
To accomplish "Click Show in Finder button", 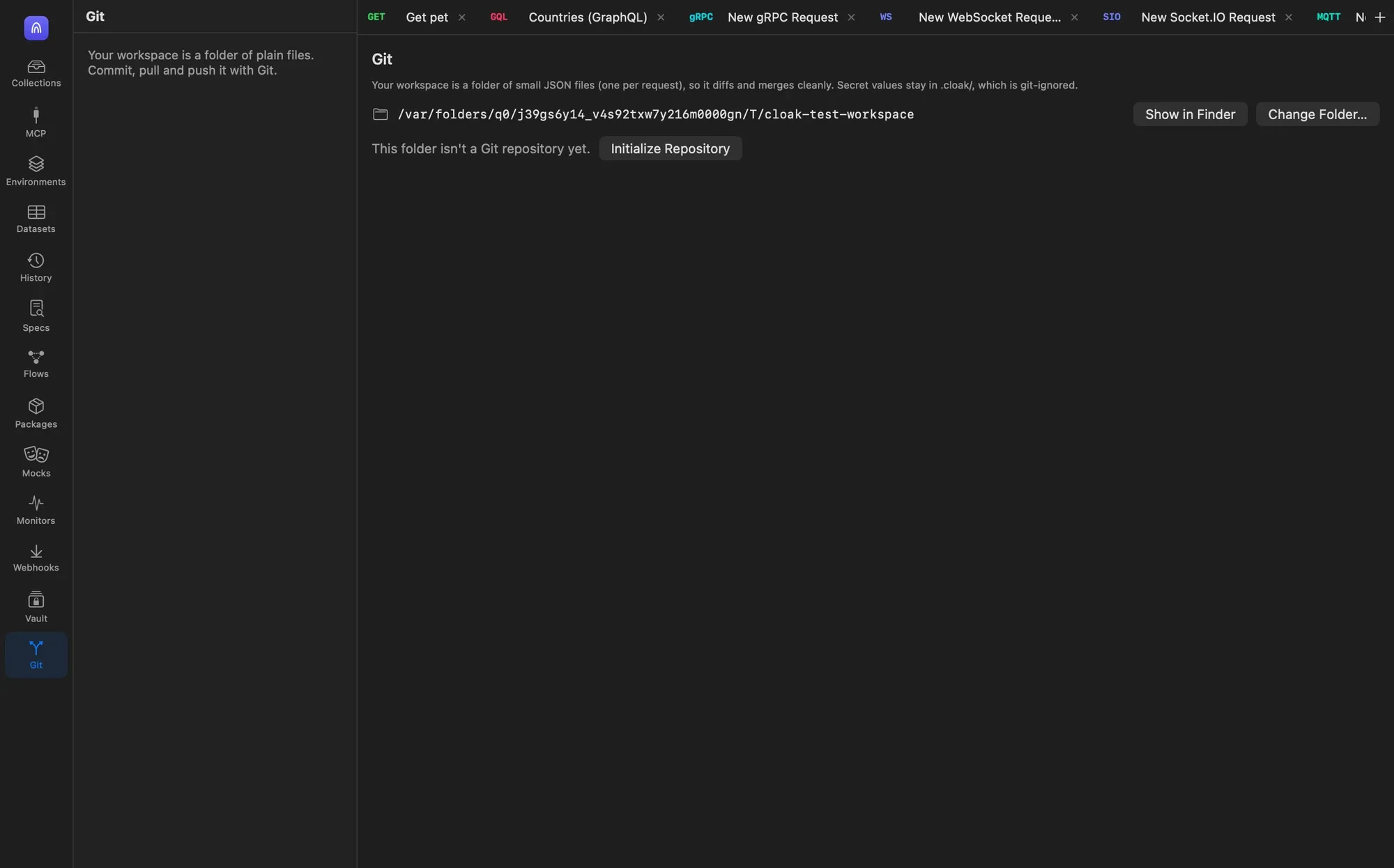I will pyautogui.click(x=1190, y=114).
